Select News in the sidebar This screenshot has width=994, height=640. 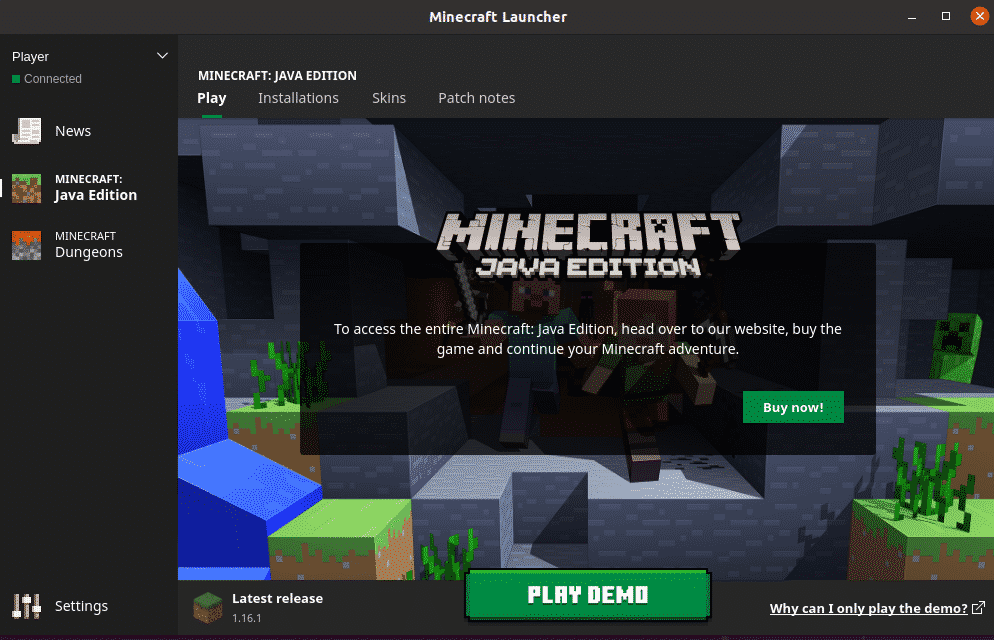coord(73,131)
